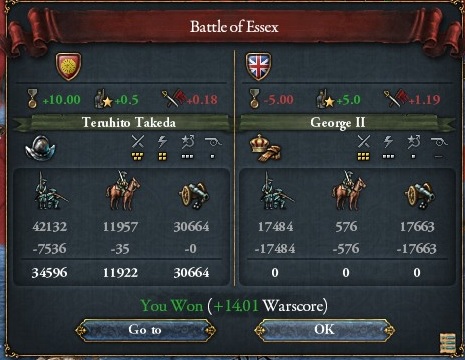Click Teruhito Takeda's general helmet icon

40,148
